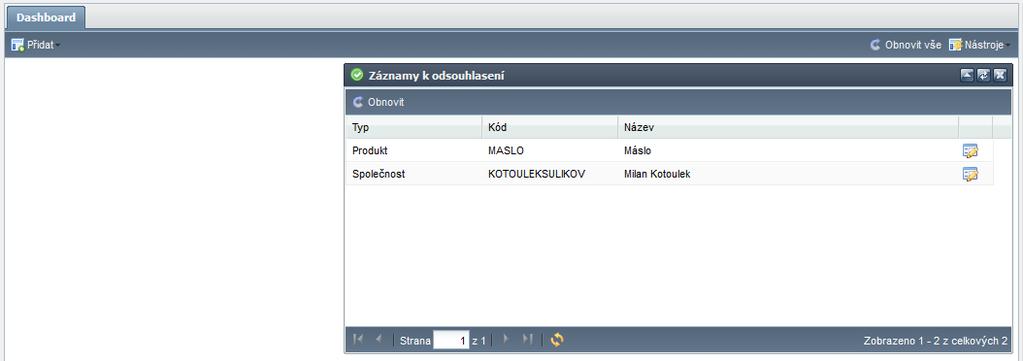Click the green check icon in panel title
The width and height of the screenshot is (1023, 361).
tap(357, 76)
